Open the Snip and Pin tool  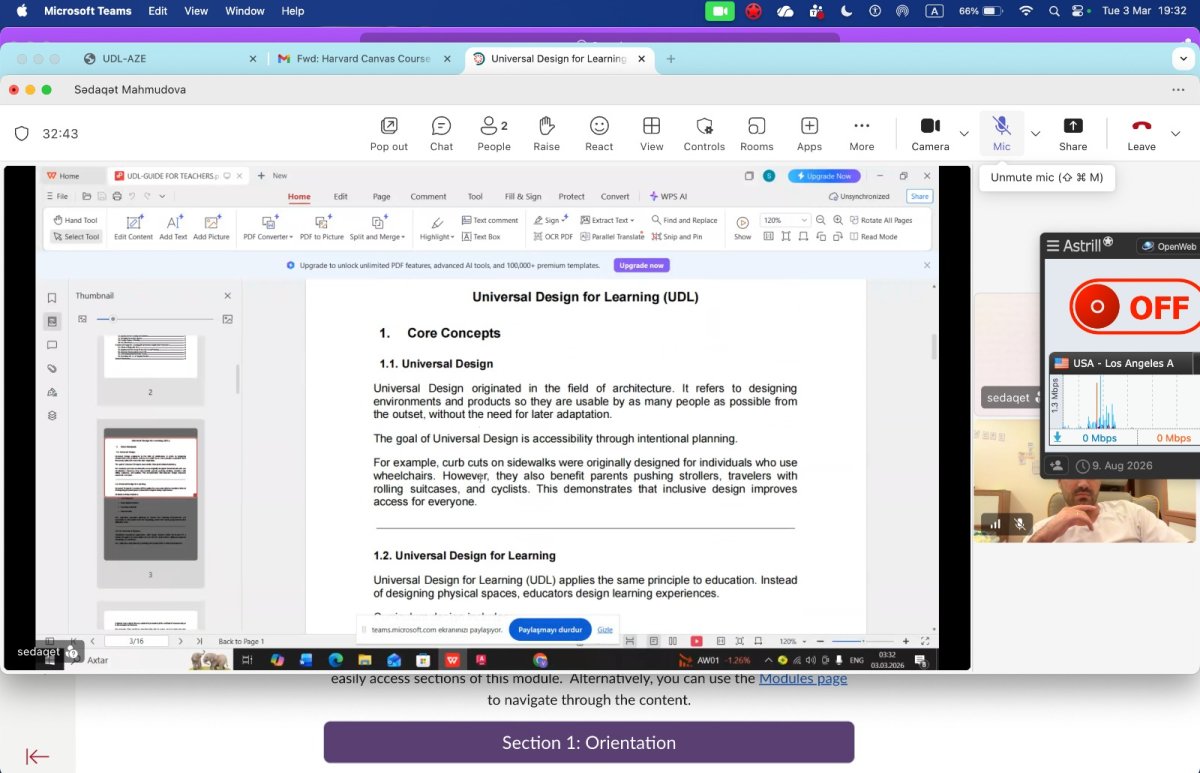(x=677, y=237)
